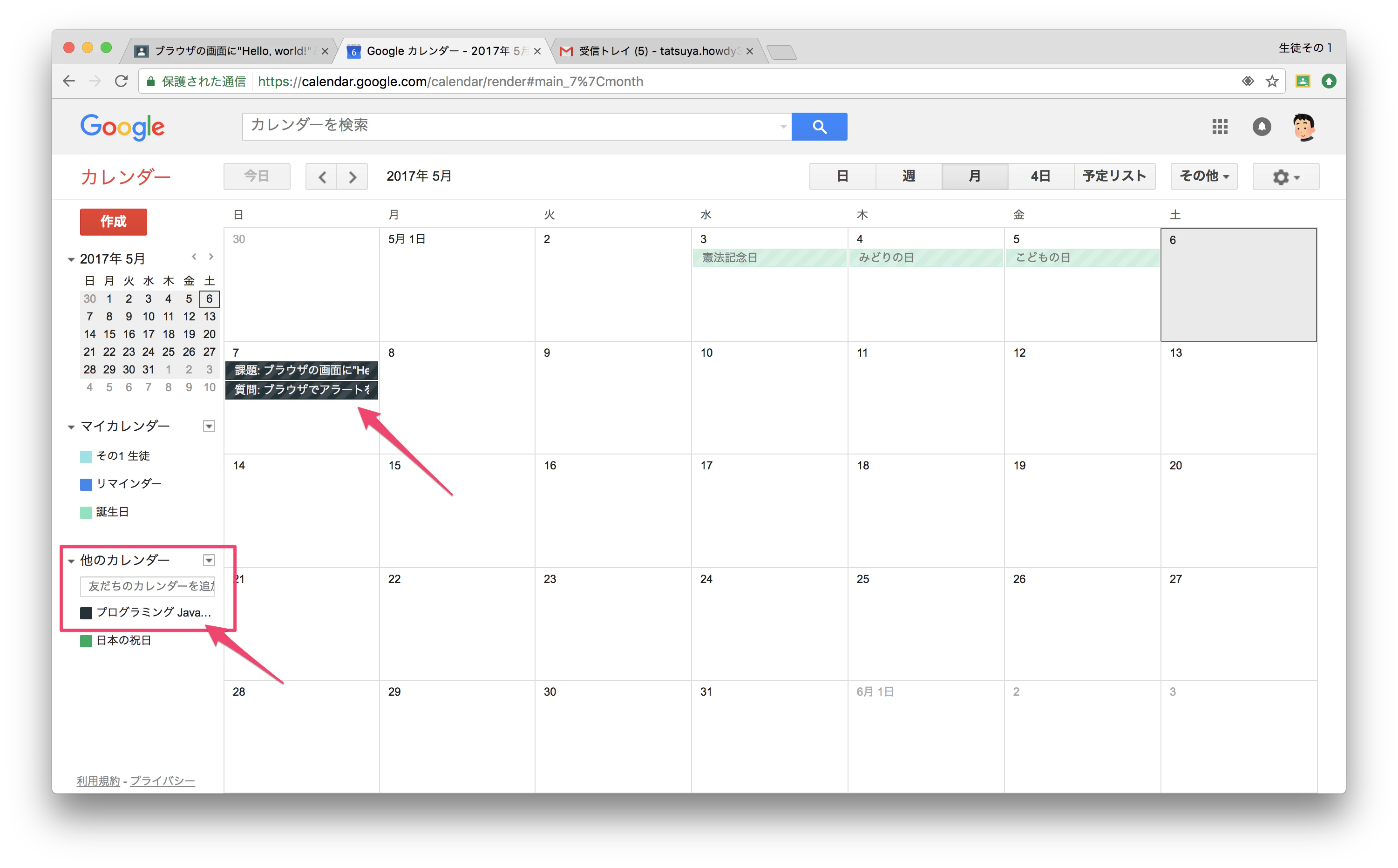Open the 課題: ブラウザの画面に event
The image size is (1398, 868).
pos(301,370)
